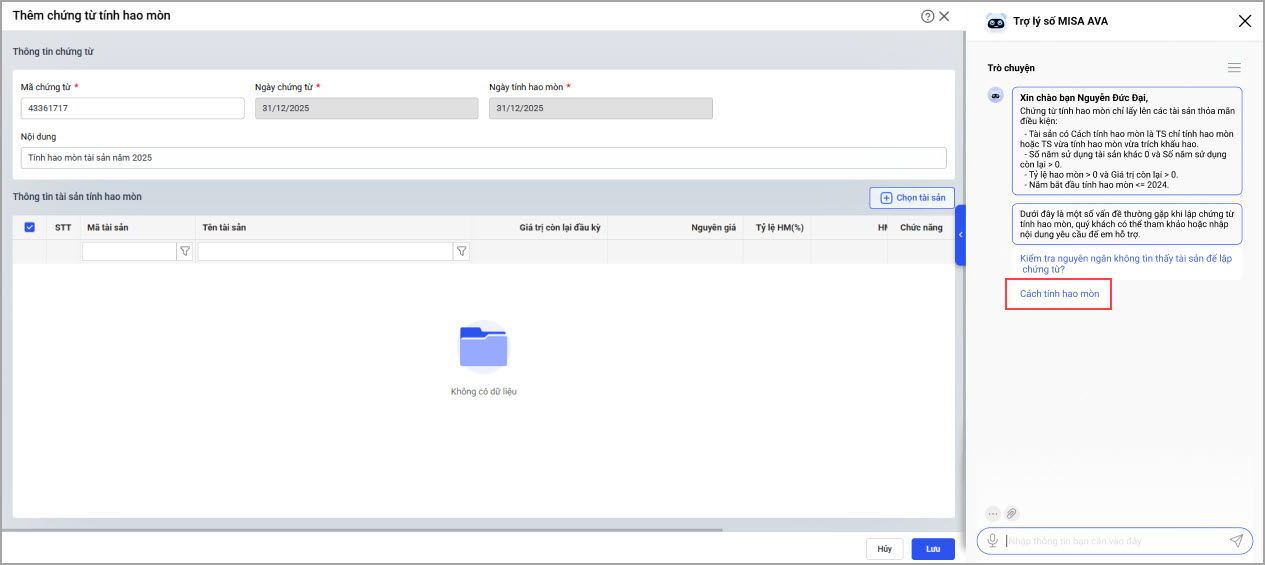Click the chat message input box
Viewport: 1265px width, 565px height.
click(x=1114, y=541)
